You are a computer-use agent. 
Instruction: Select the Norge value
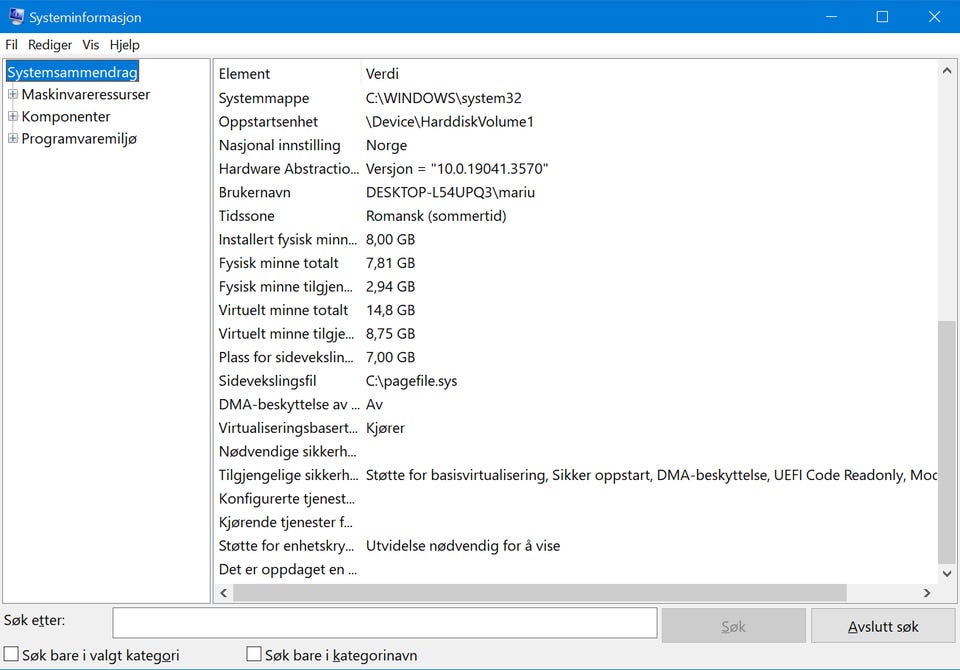click(386, 145)
